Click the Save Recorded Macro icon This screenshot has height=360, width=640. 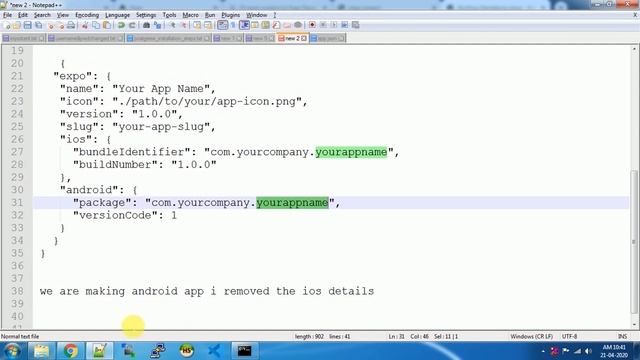[x=356, y=25]
